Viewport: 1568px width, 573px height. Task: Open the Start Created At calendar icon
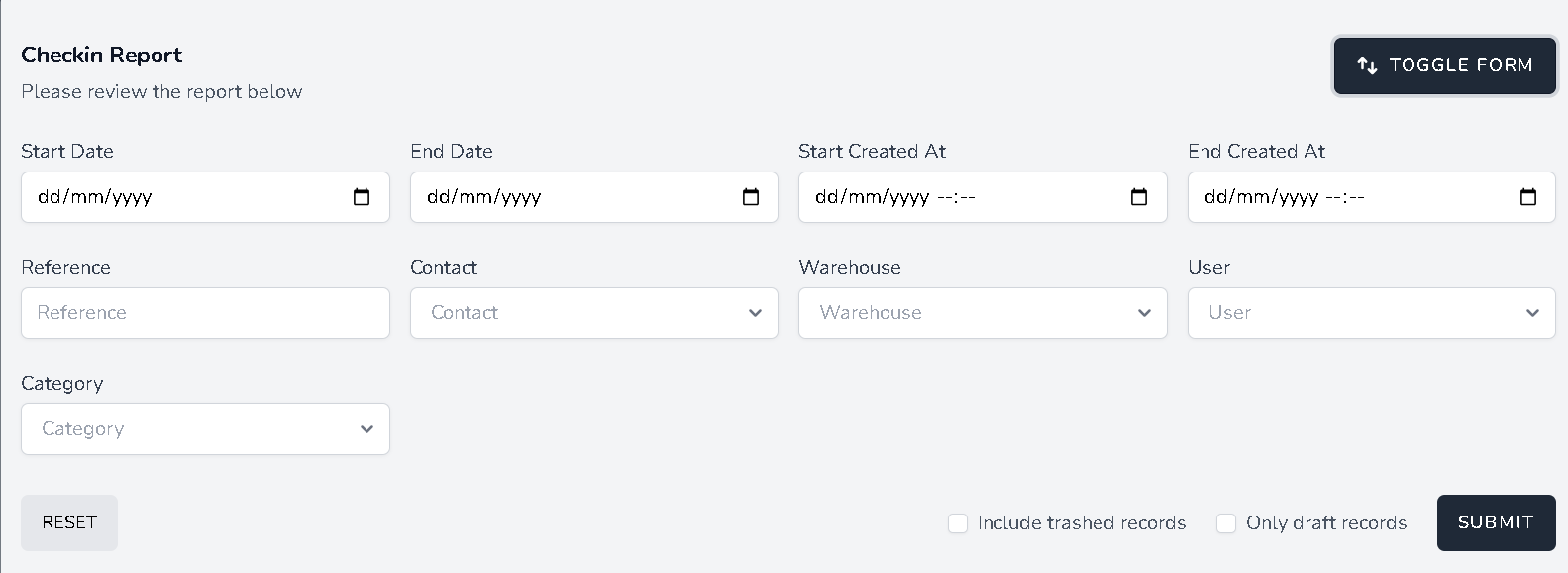pos(1139,197)
